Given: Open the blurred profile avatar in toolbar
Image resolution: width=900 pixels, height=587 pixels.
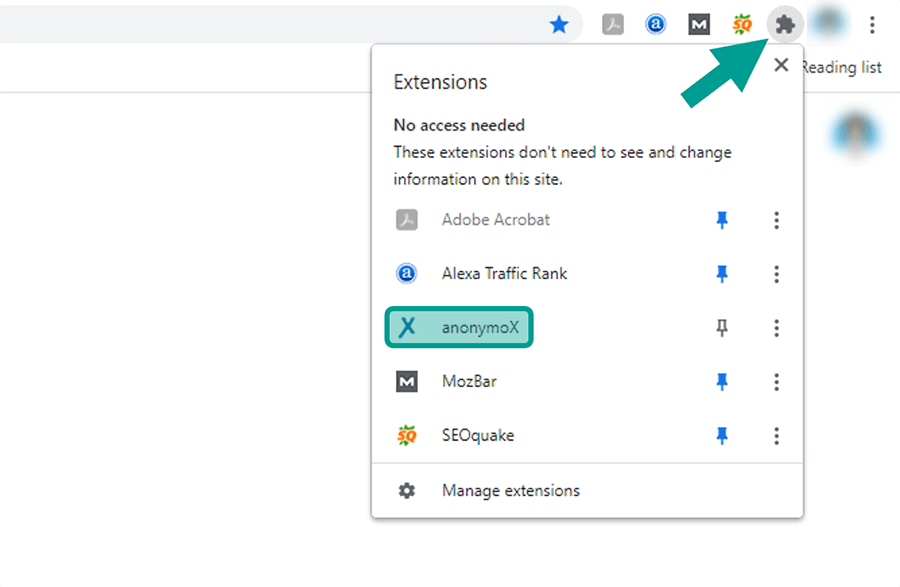Looking at the screenshot, I should pos(828,24).
